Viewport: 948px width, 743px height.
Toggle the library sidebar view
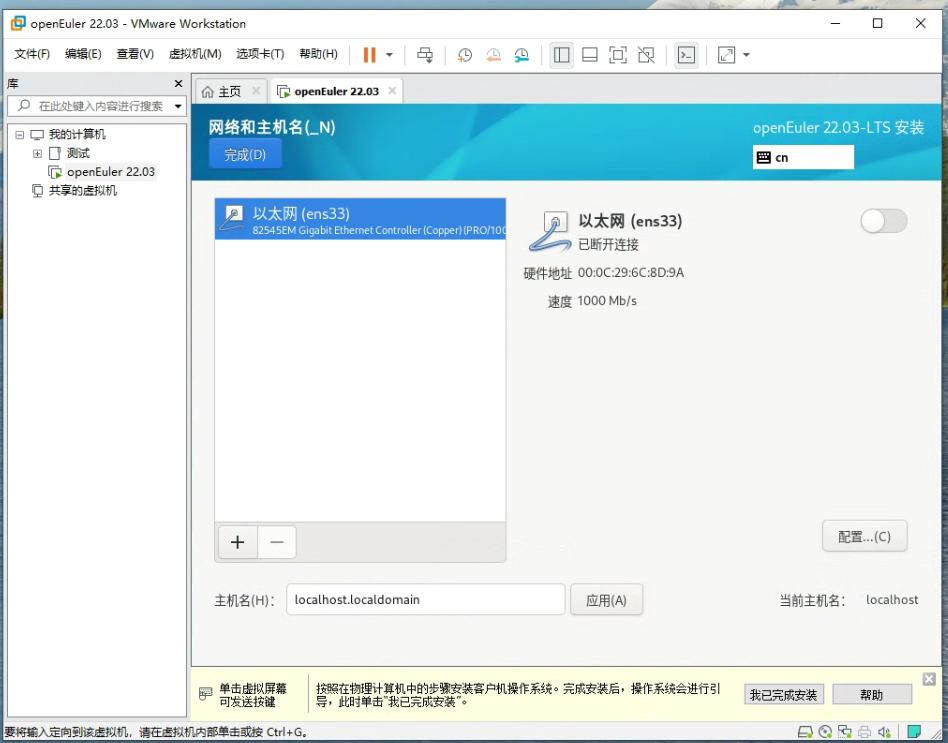[562, 55]
